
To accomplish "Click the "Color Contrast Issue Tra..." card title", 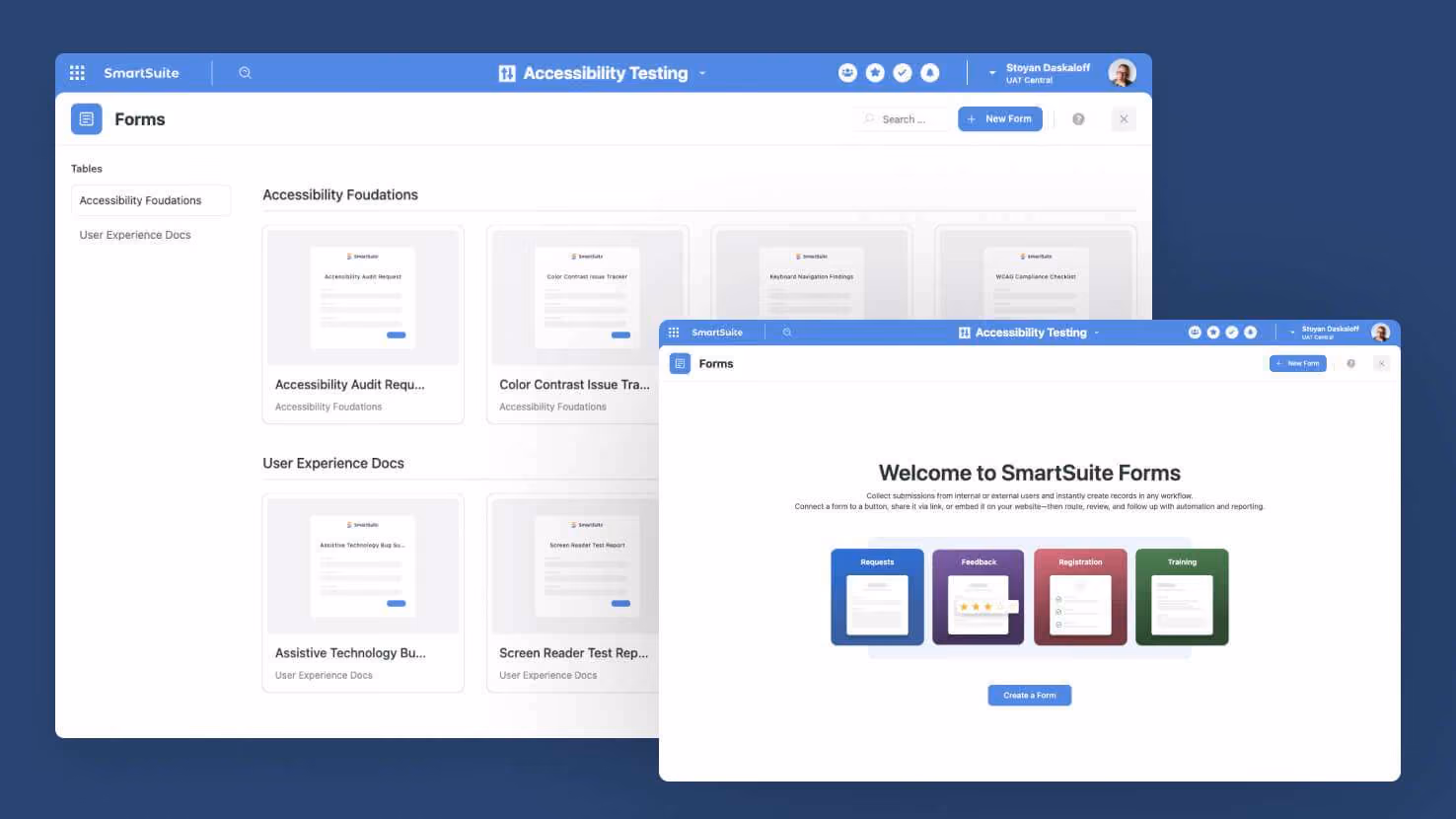I will (x=574, y=385).
